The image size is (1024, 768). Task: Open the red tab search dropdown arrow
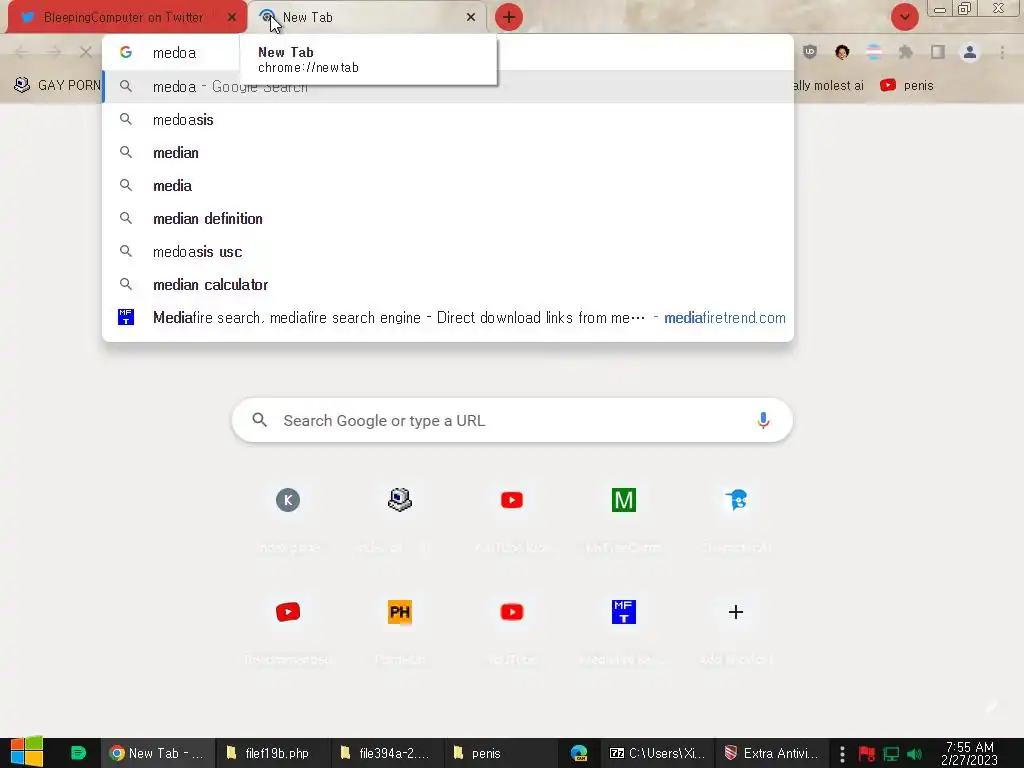coord(904,17)
